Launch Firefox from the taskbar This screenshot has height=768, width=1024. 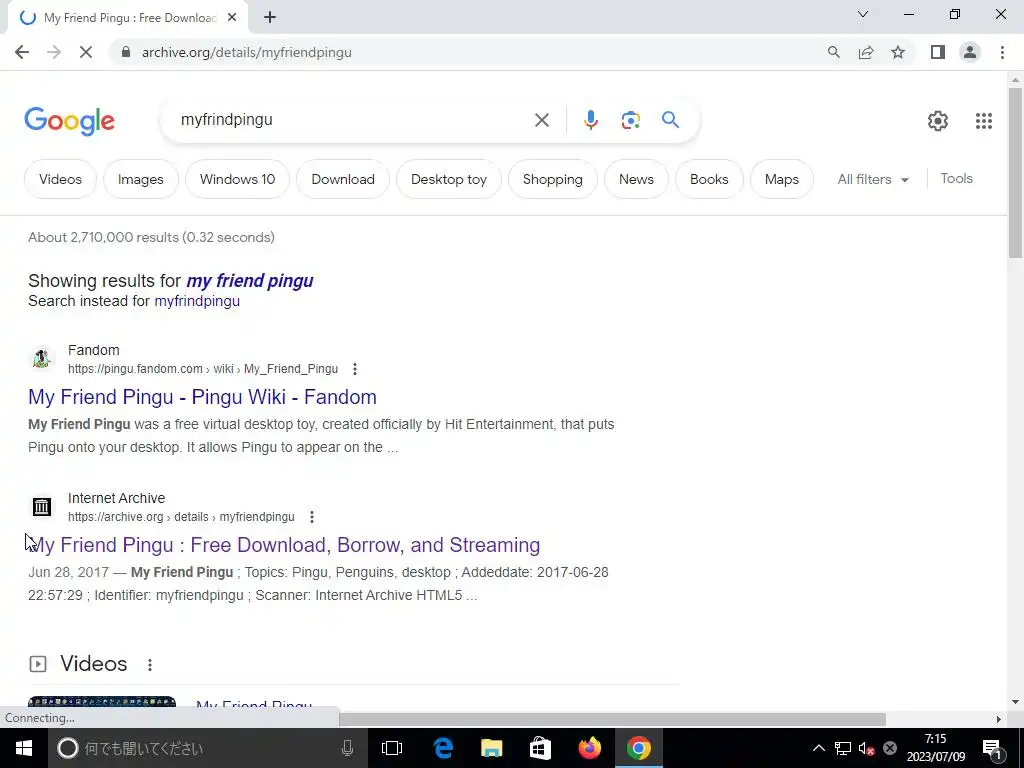click(x=590, y=748)
